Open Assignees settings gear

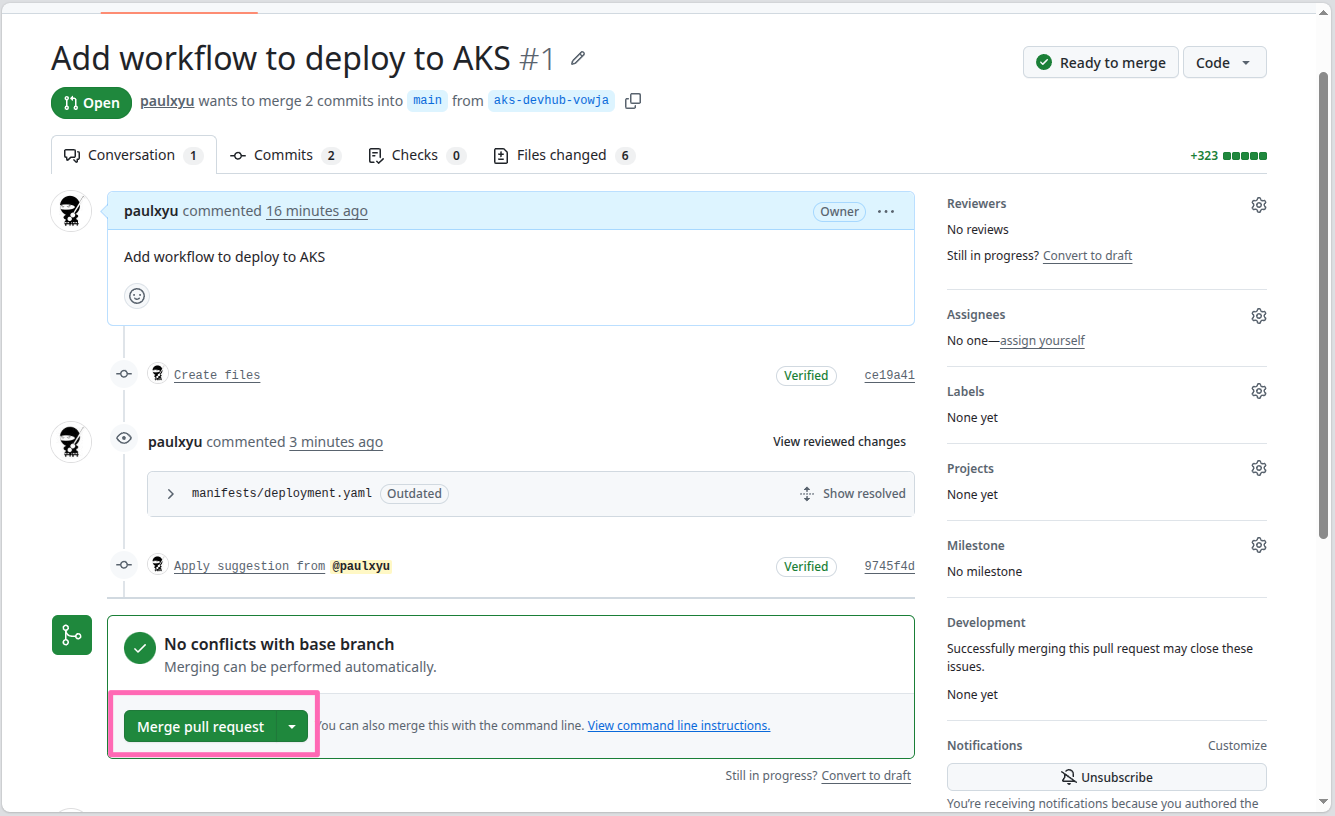point(1259,315)
